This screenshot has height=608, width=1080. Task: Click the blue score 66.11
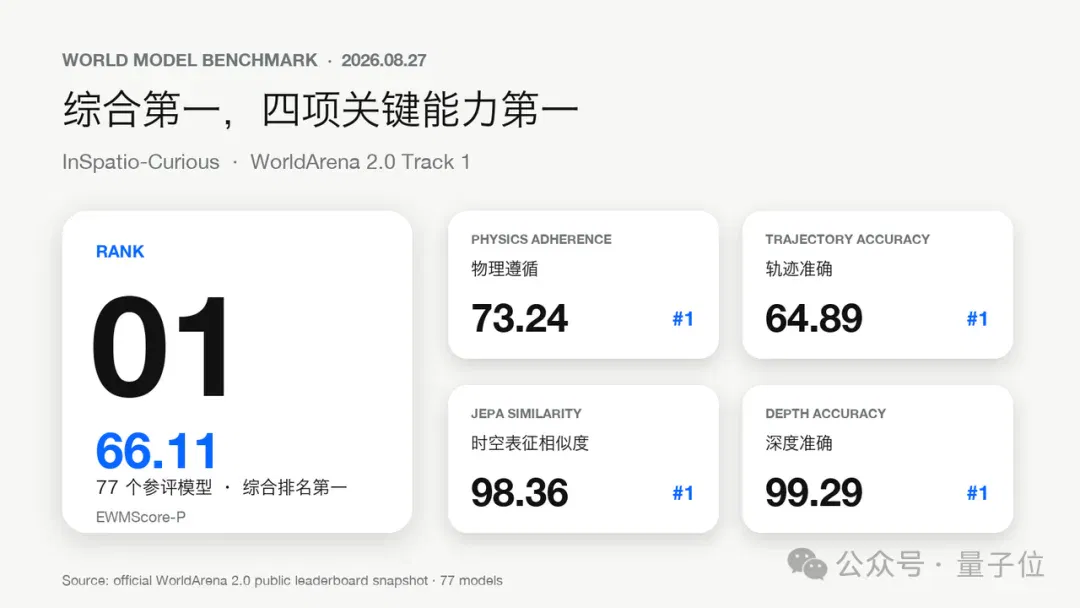pyautogui.click(x=156, y=451)
